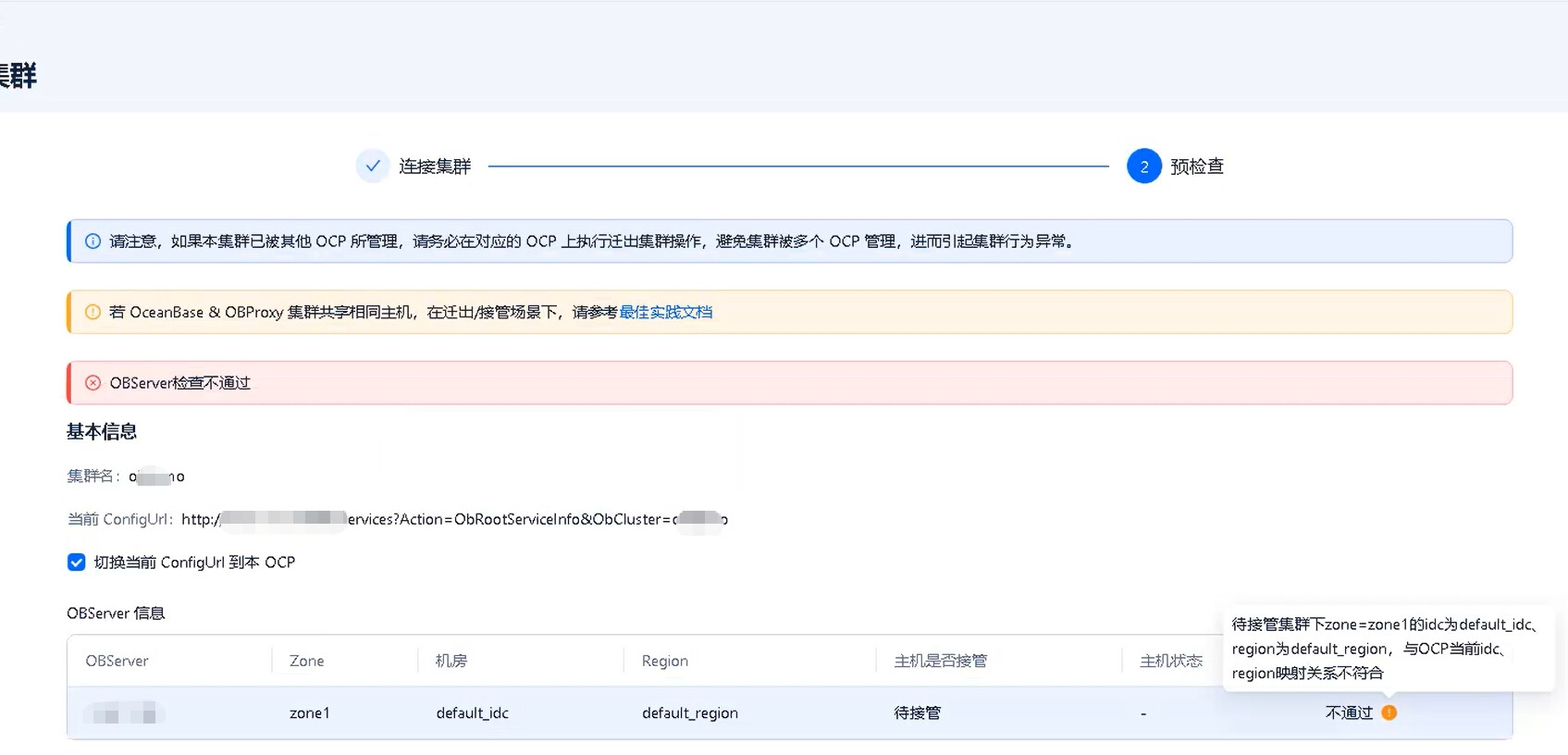Go to the 连接集群 step label

click(x=435, y=167)
